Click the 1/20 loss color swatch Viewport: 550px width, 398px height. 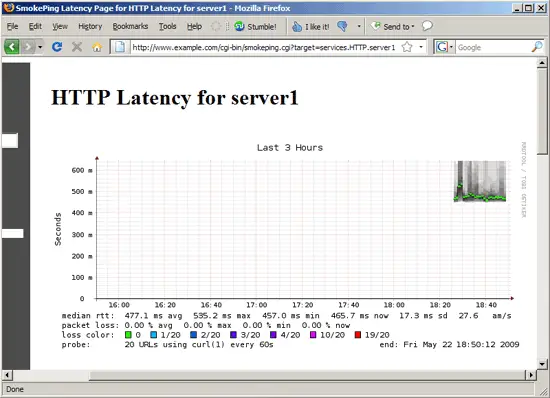(154, 335)
